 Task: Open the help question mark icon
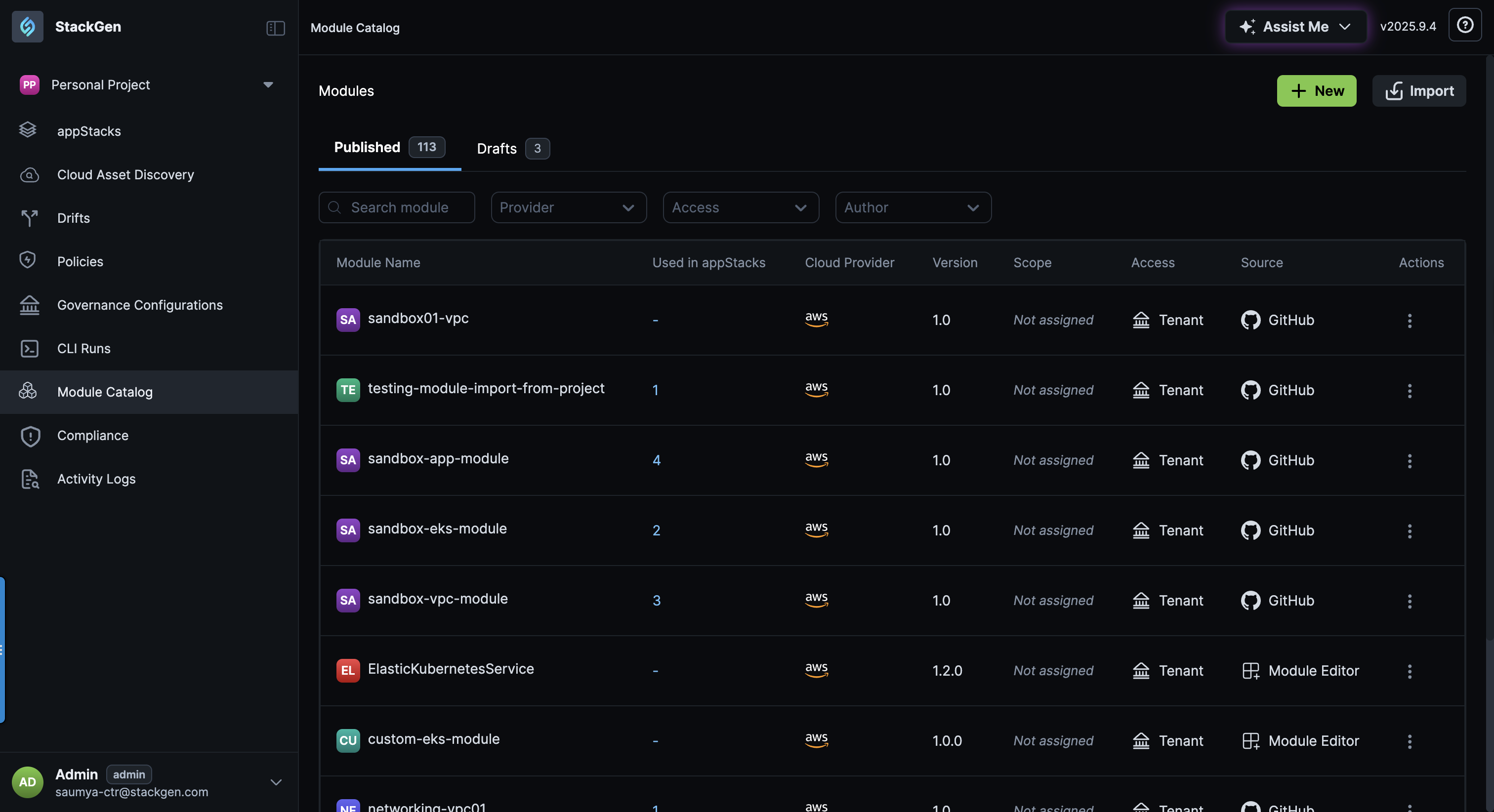coord(1465,25)
